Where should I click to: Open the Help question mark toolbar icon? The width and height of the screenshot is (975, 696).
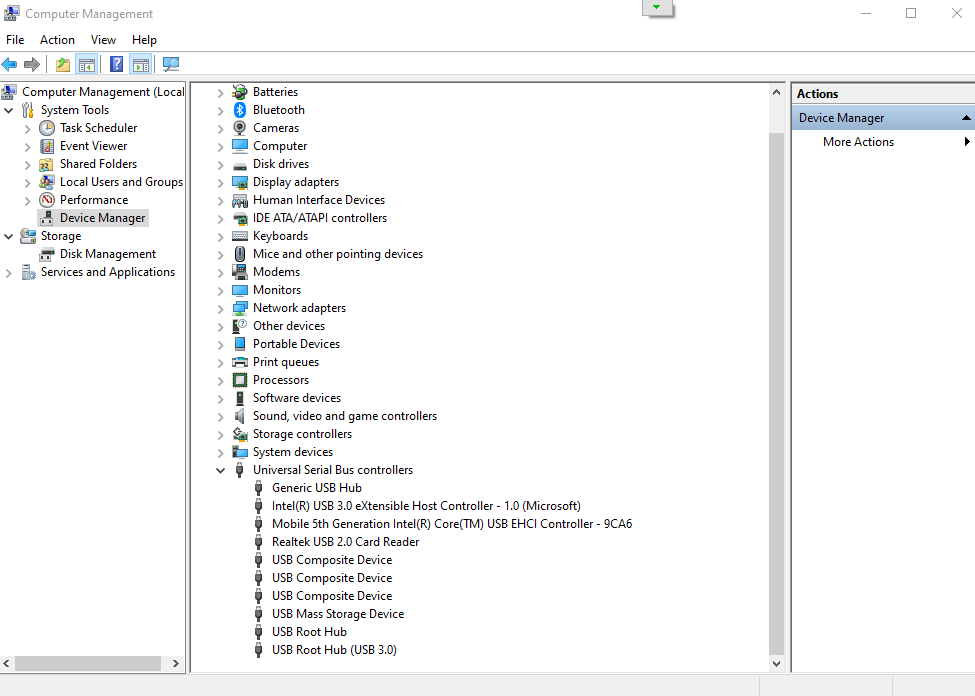click(116, 64)
